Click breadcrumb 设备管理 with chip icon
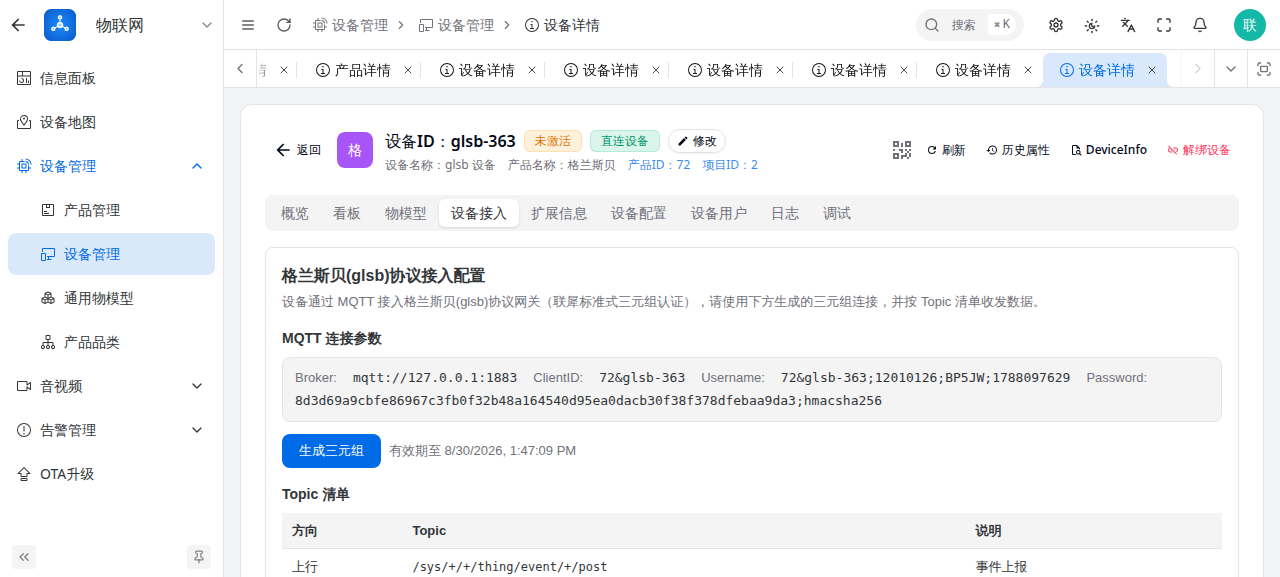Viewport: 1280px width, 577px height. tap(350, 25)
